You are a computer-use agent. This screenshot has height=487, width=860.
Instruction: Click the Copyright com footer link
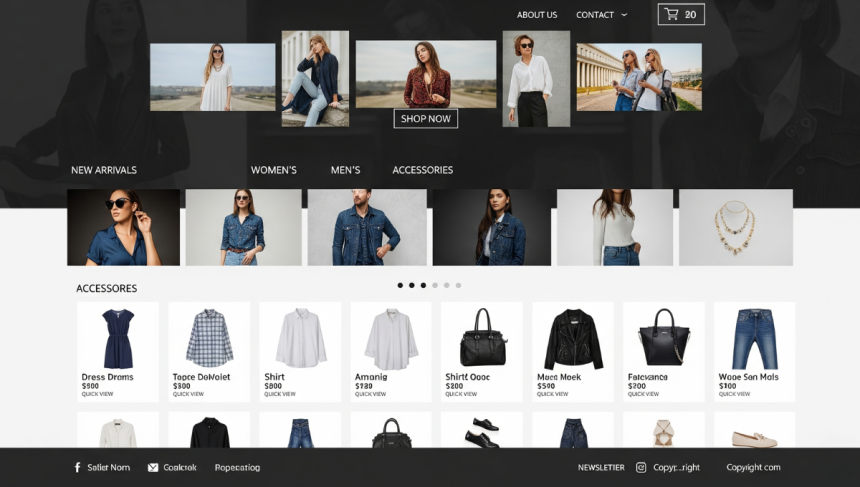click(x=753, y=467)
